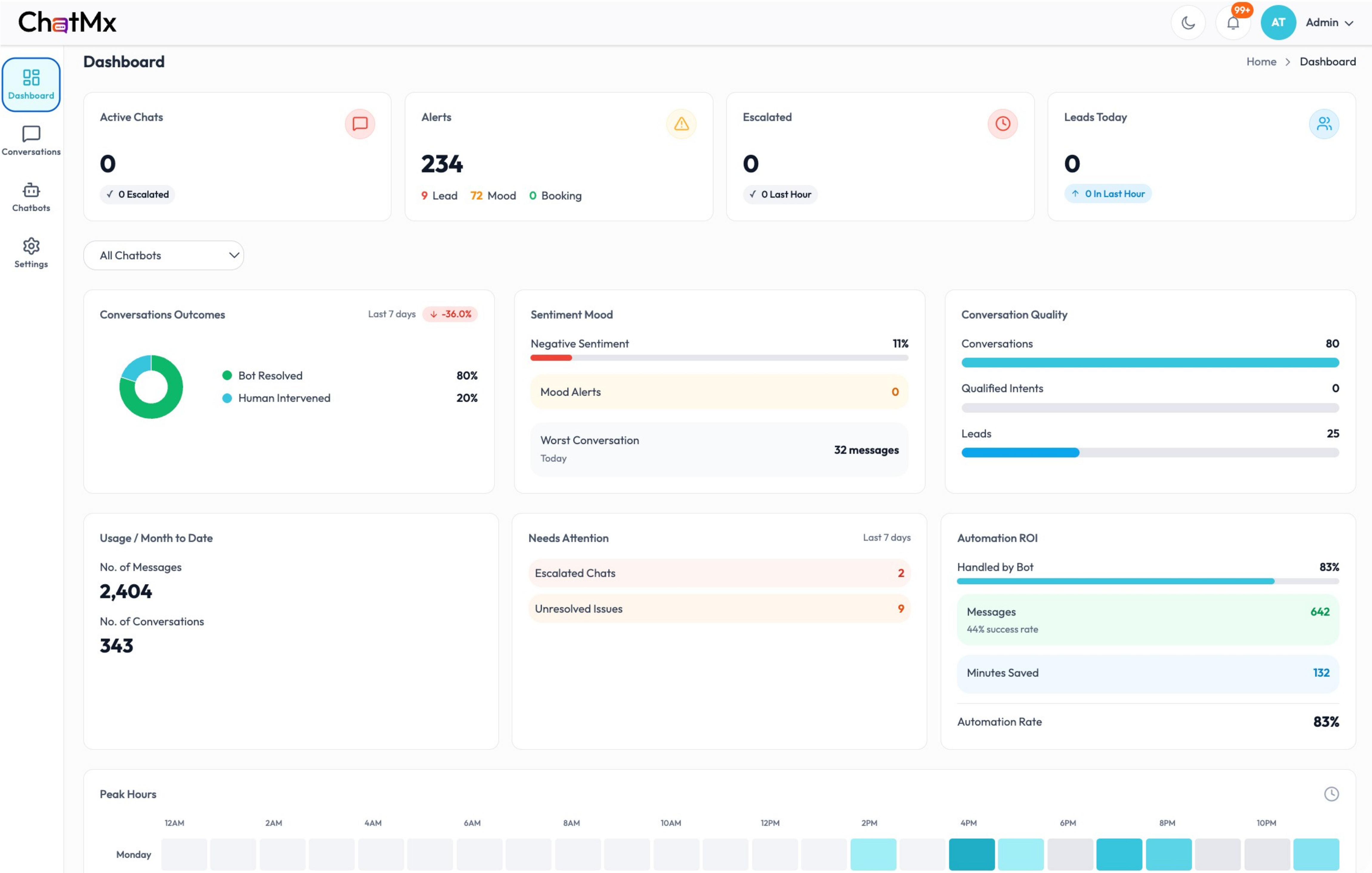The height and width of the screenshot is (873, 1372).
Task: Open the Escalated Chats row
Action: (719, 573)
